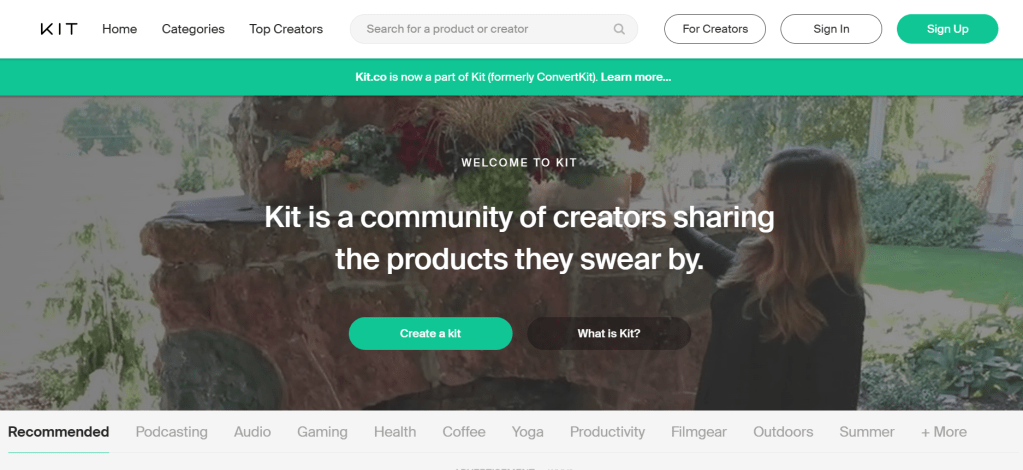Open the Gaming category tab

(322, 432)
